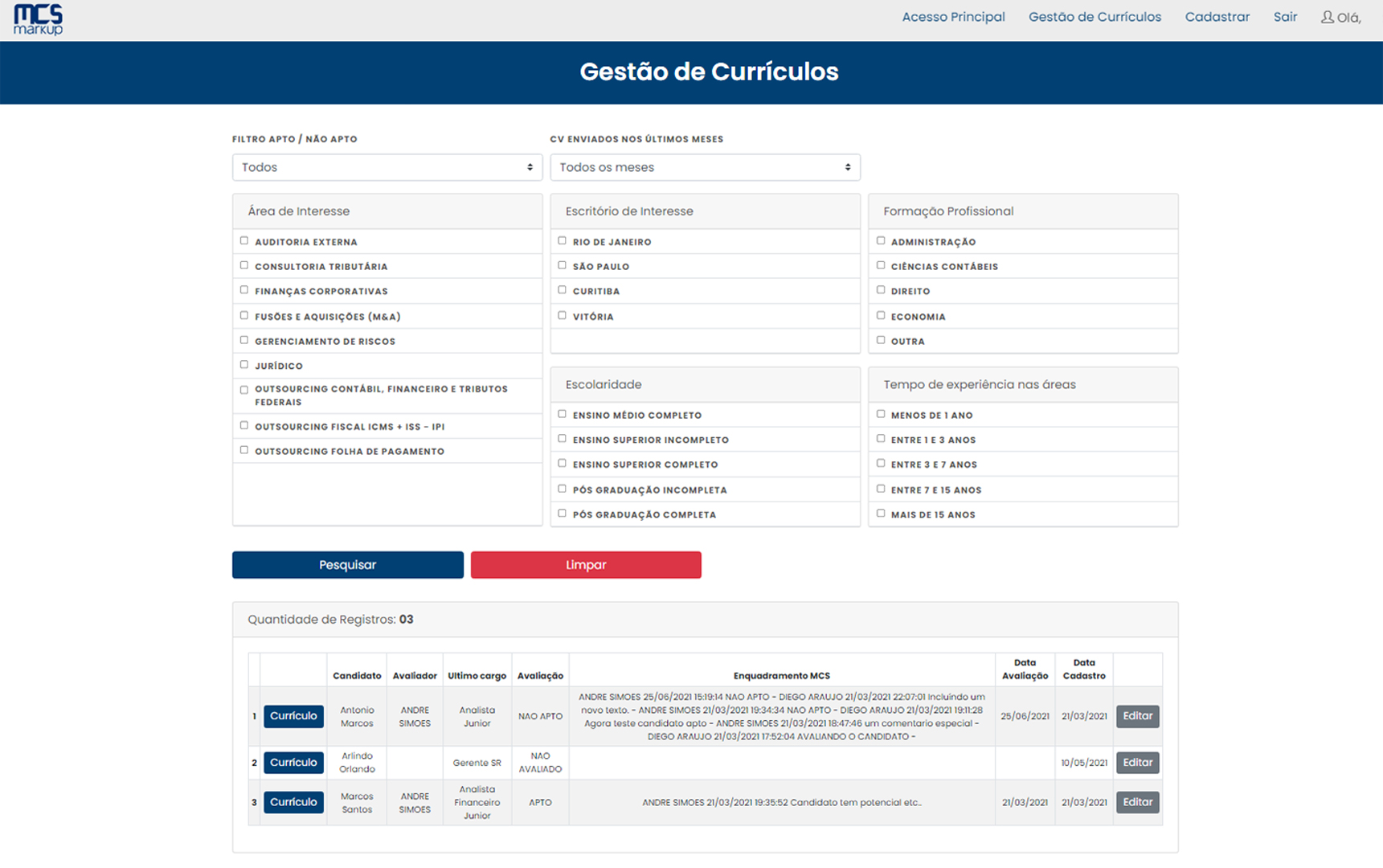Click the 10/05/2021 cadastro date
Screen dimensions: 1383x868
pos(1084,763)
